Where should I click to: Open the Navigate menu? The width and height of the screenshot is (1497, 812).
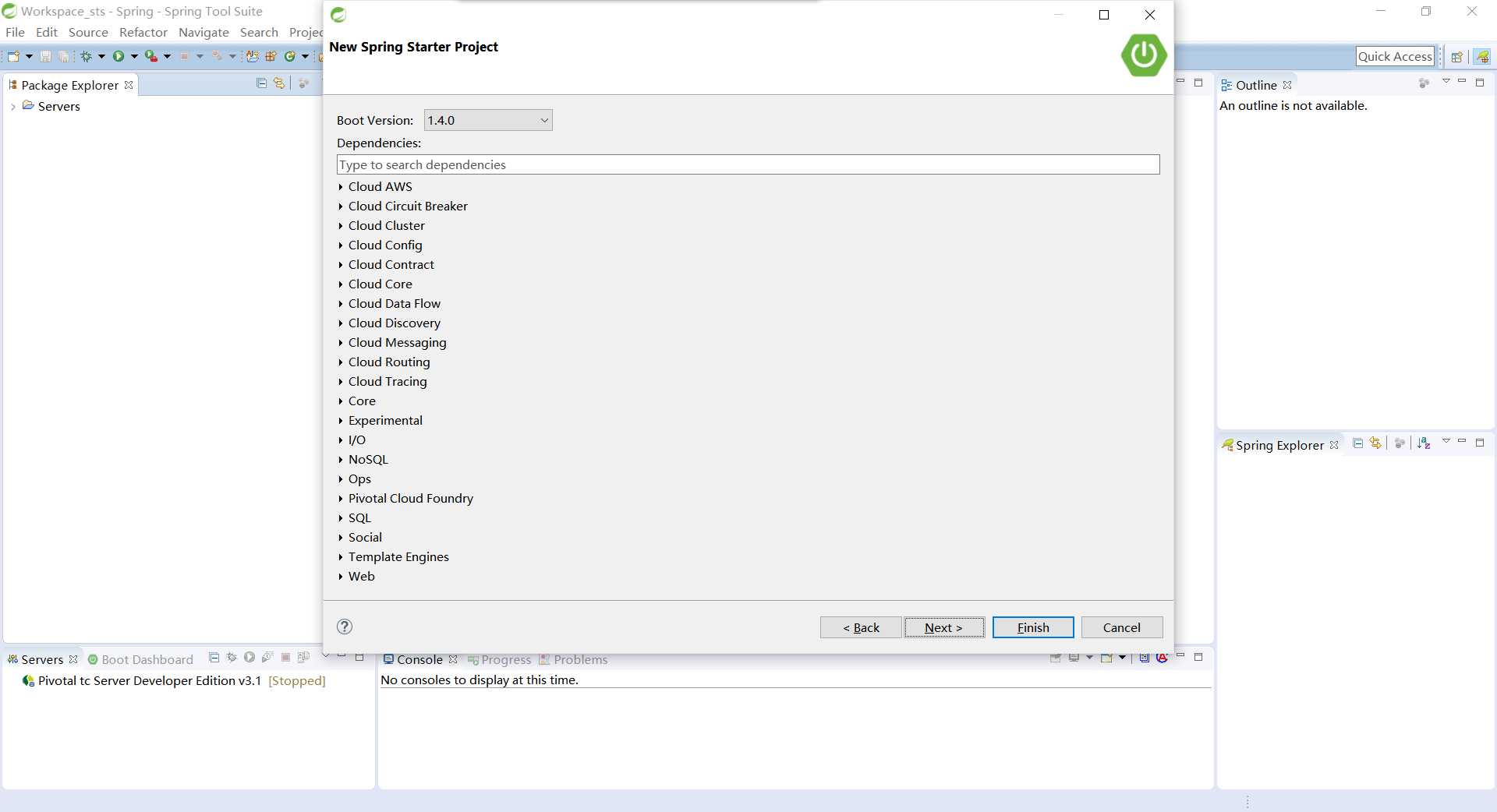pos(203,32)
